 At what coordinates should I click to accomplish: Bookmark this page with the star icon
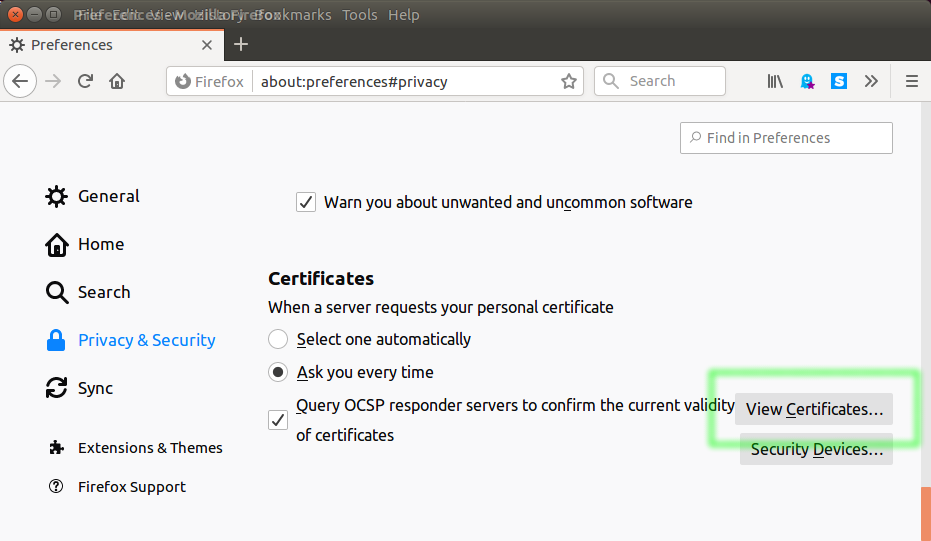point(568,81)
